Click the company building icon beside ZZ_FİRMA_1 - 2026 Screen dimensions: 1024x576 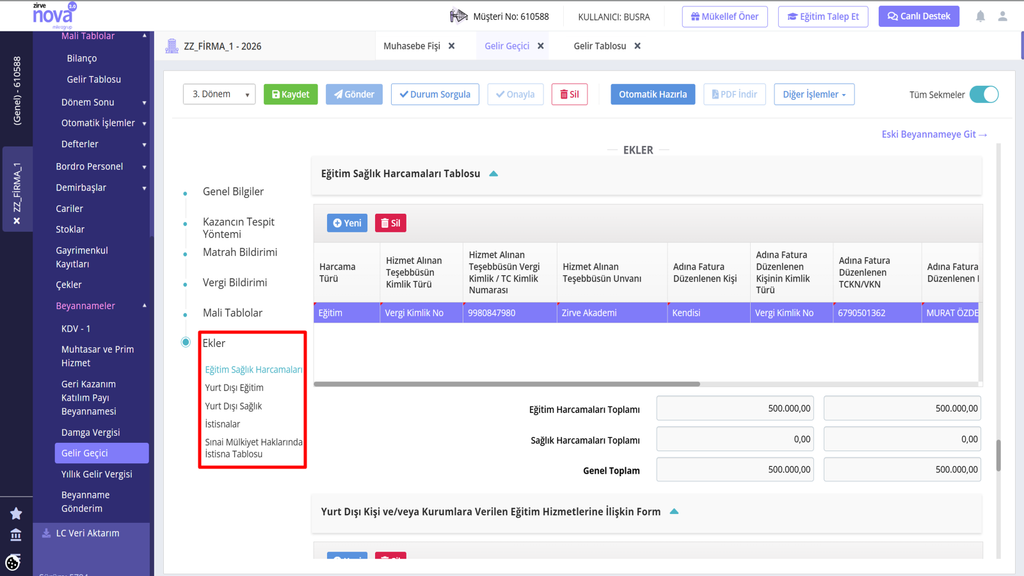coord(172,46)
